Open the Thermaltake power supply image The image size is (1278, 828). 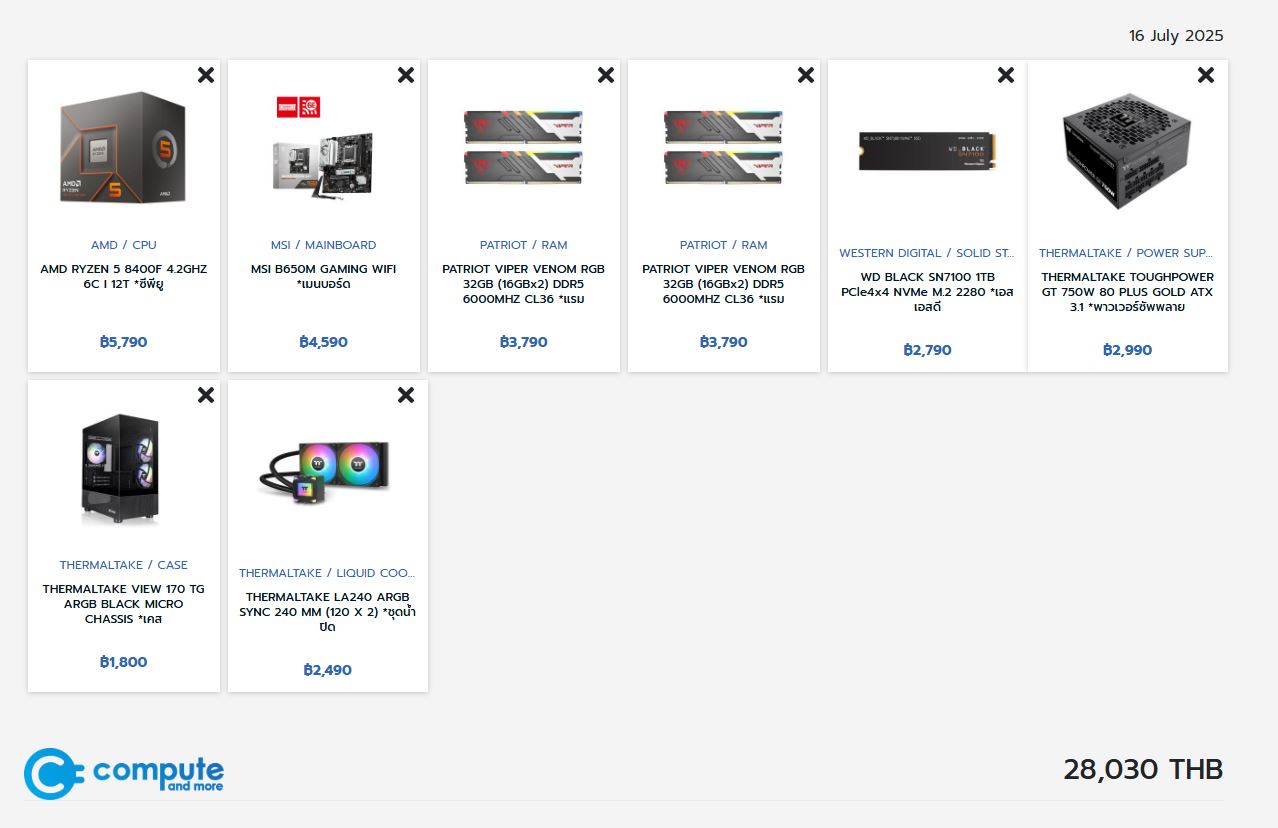(x=1128, y=150)
